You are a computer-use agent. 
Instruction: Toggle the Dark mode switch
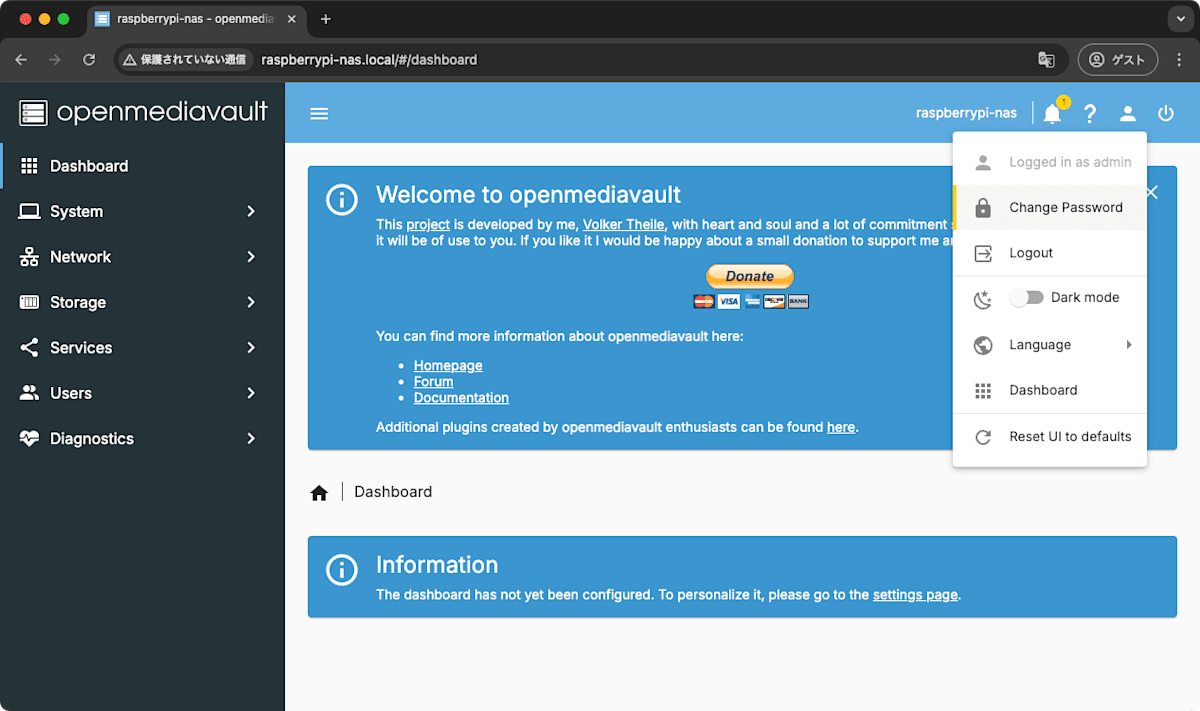[1026, 298]
